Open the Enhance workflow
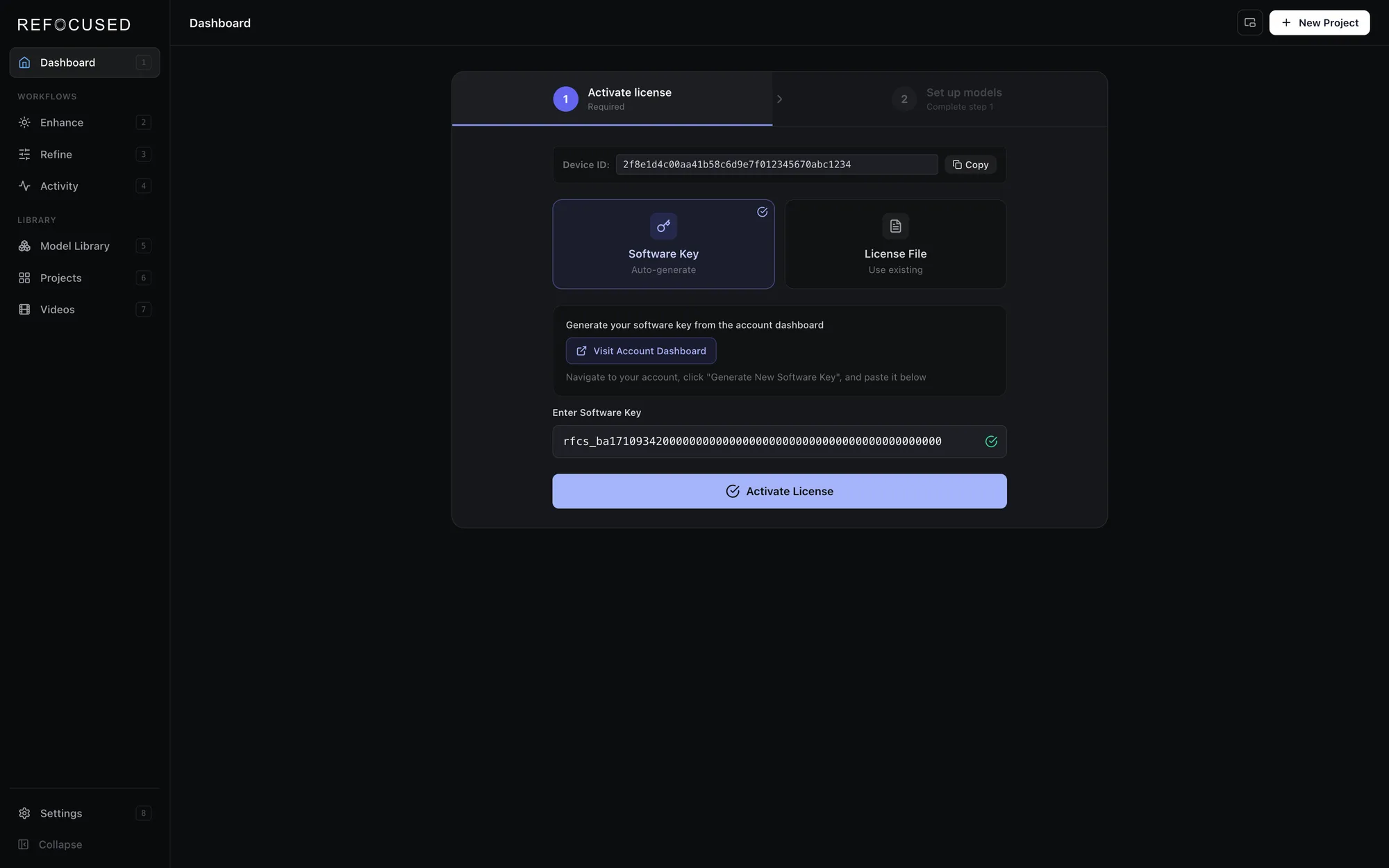The image size is (1389, 868). 85,122
